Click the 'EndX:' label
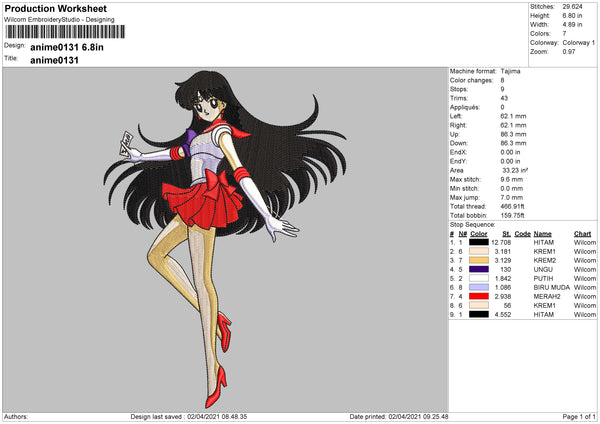The height and width of the screenshot is (424, 600). click(457, 152)
